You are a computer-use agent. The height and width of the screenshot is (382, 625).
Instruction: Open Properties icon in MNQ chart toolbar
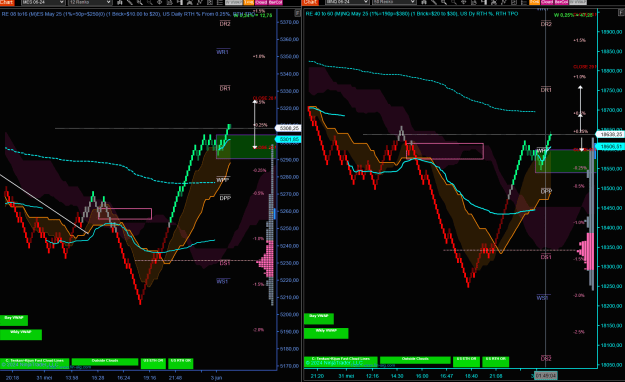[513, 2]
